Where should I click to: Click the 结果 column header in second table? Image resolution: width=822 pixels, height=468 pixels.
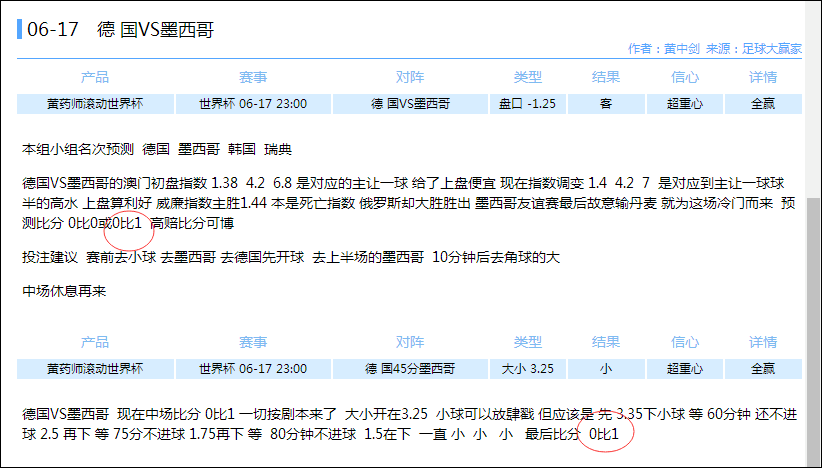tap(606, 342)
